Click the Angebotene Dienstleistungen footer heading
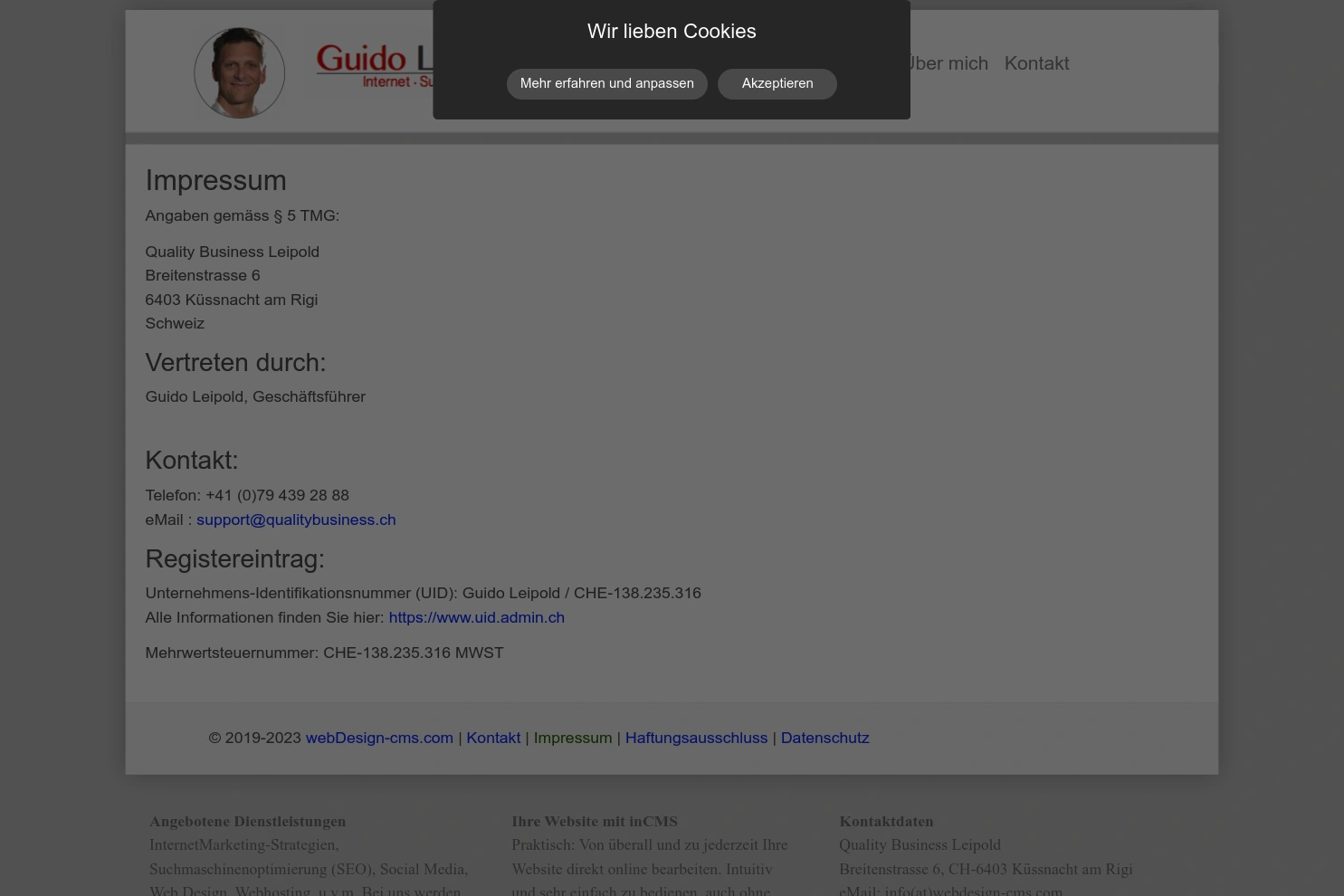1344x896 pixels. point(247,821)
